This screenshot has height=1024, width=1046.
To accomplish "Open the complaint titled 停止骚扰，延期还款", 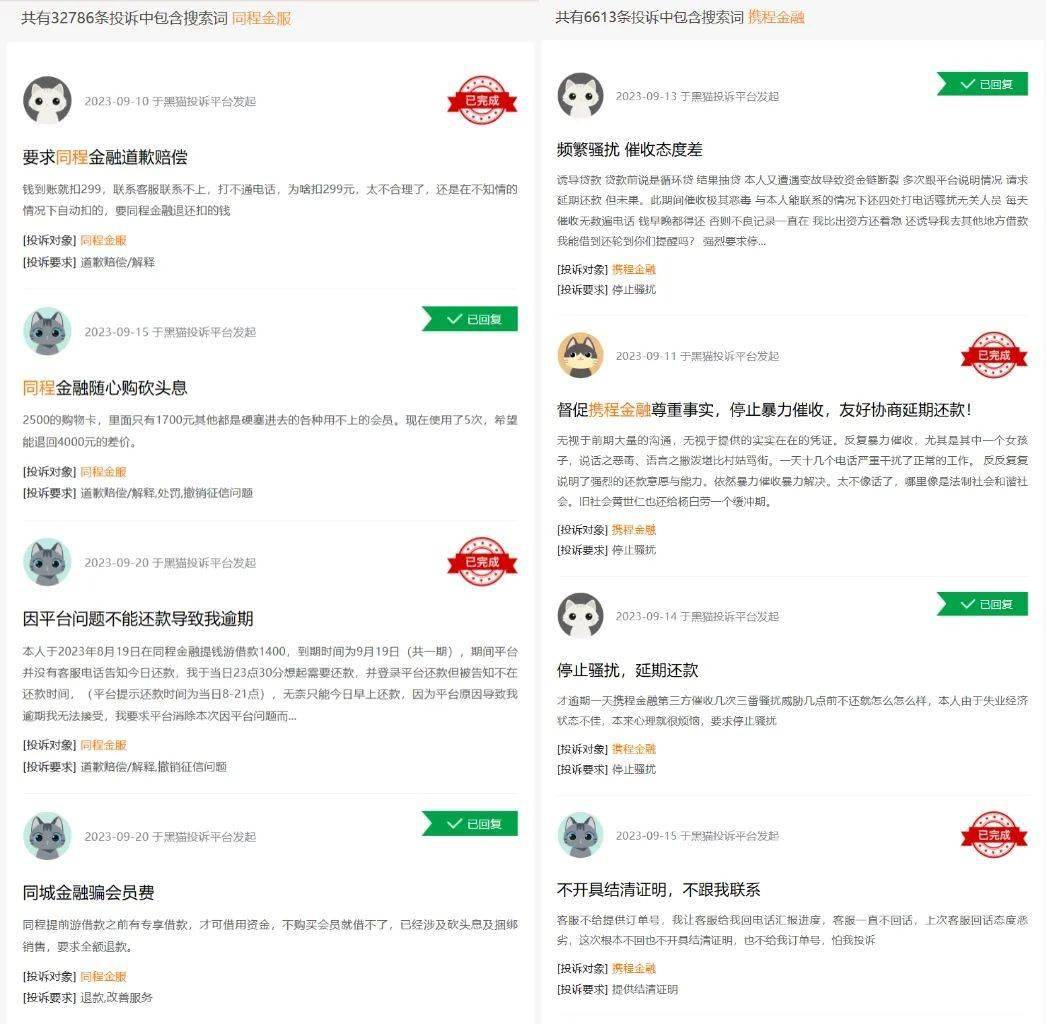I will [x=628, y=670].
